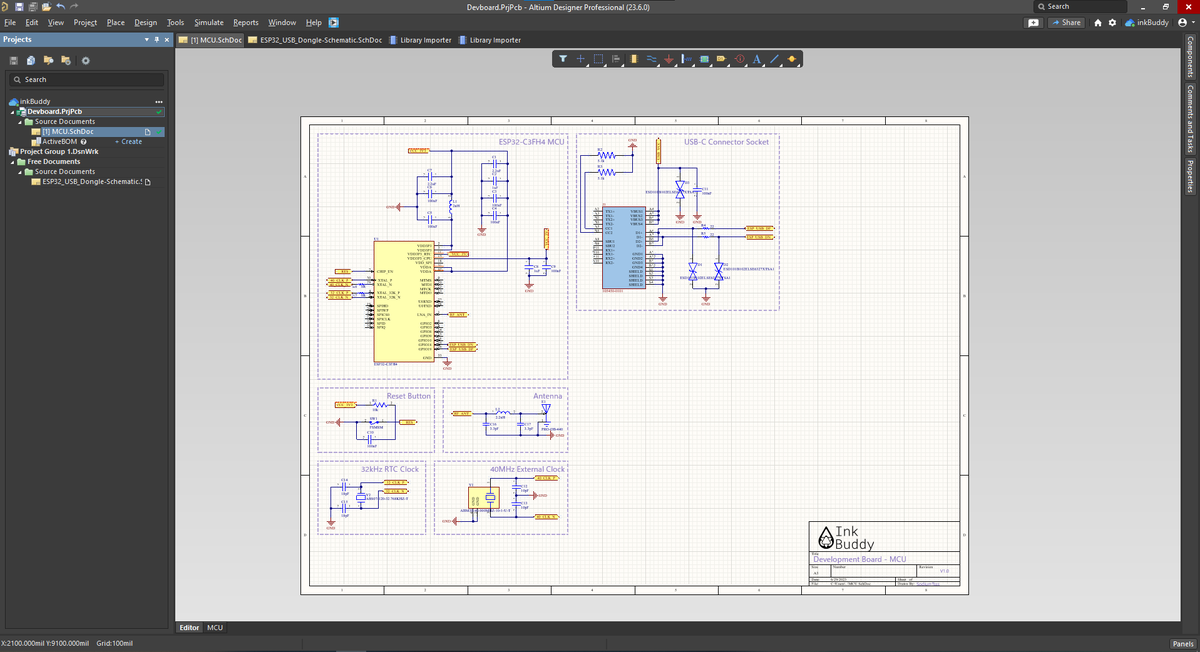Select [1] MCU.SchDoc in the project tree
The width and height of the screenshot is (1200, 652).
(67, 132)
